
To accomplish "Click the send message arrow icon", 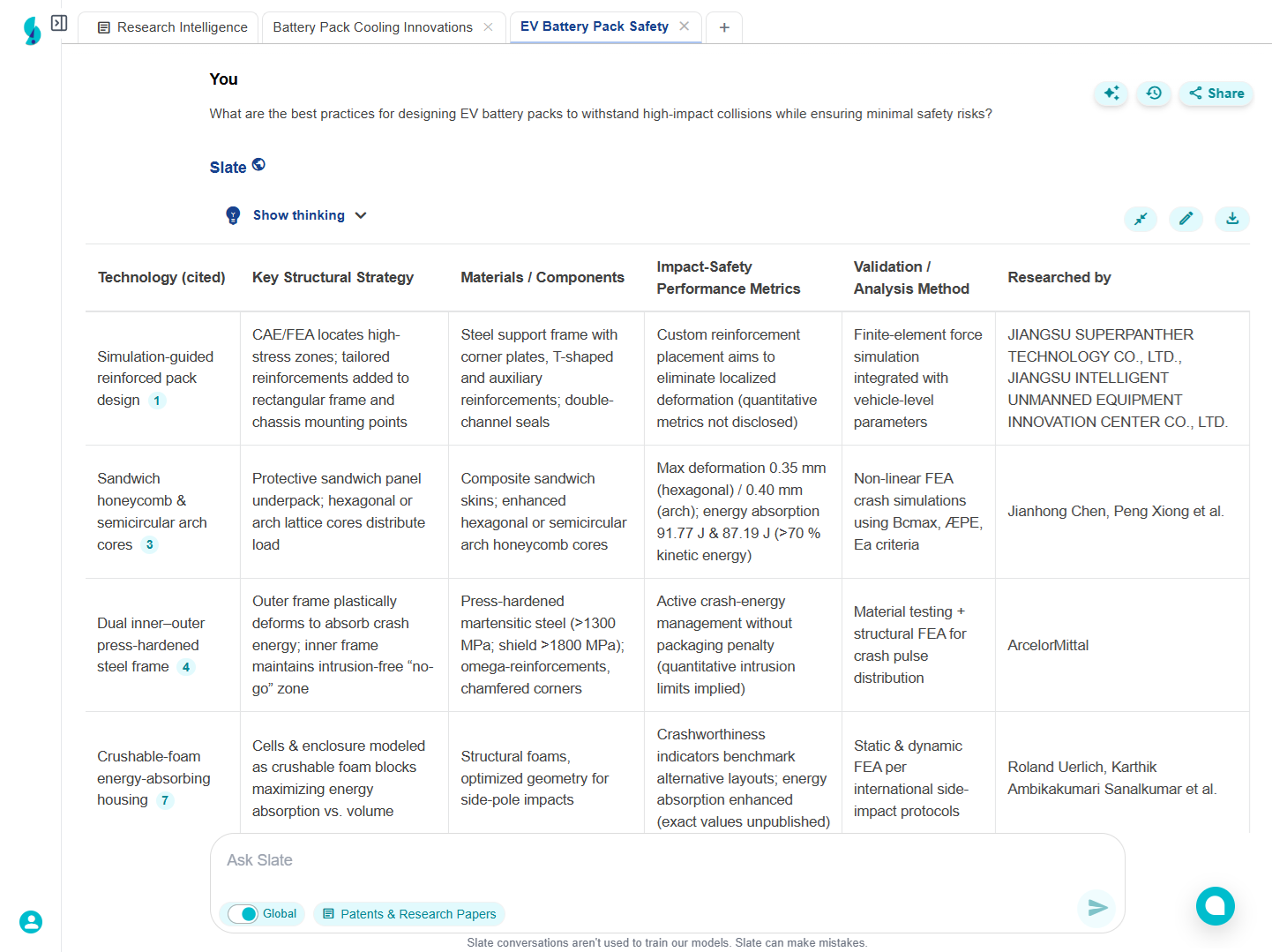I will coord(1096,907).
